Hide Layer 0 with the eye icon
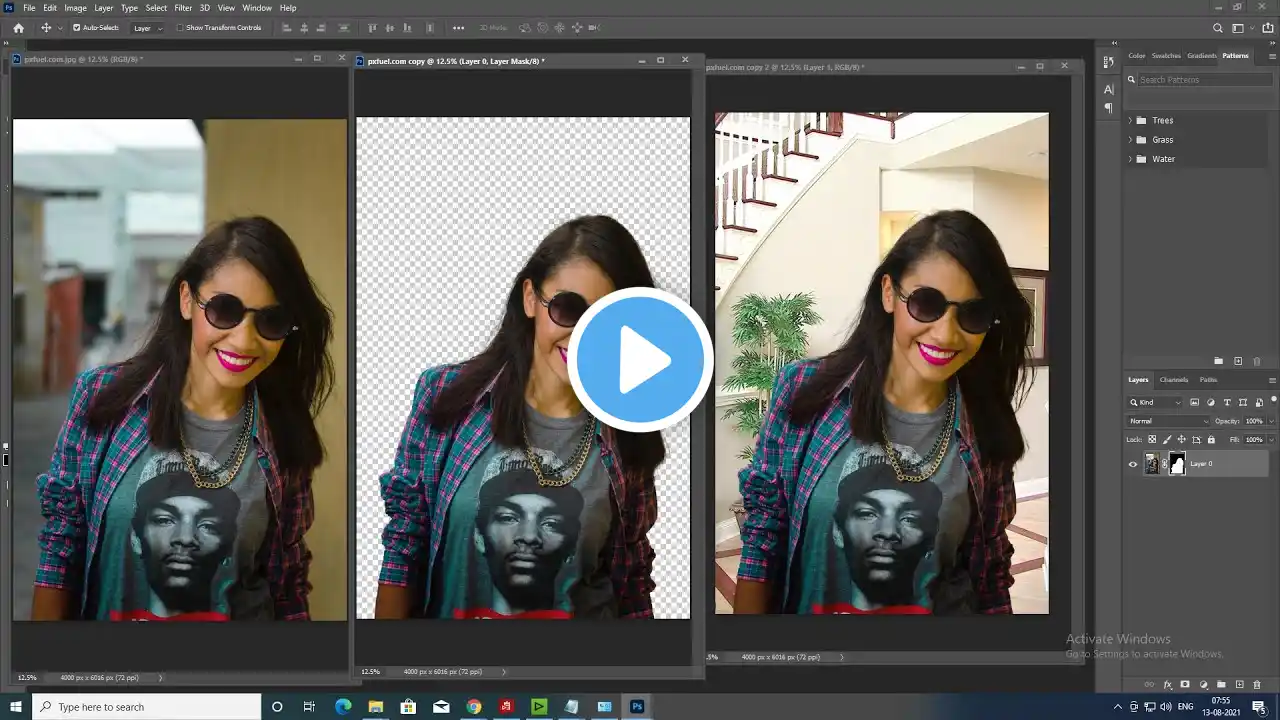The image size is (1280, 720). tap(1133, 464)
